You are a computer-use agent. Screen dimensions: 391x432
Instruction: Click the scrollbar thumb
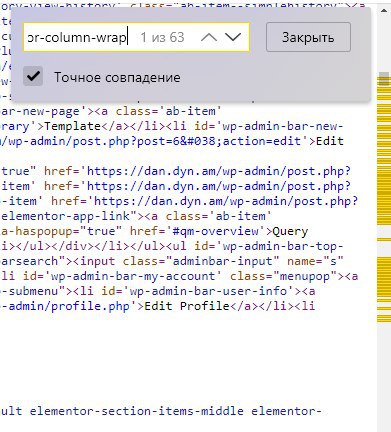[x=384, y=79]
